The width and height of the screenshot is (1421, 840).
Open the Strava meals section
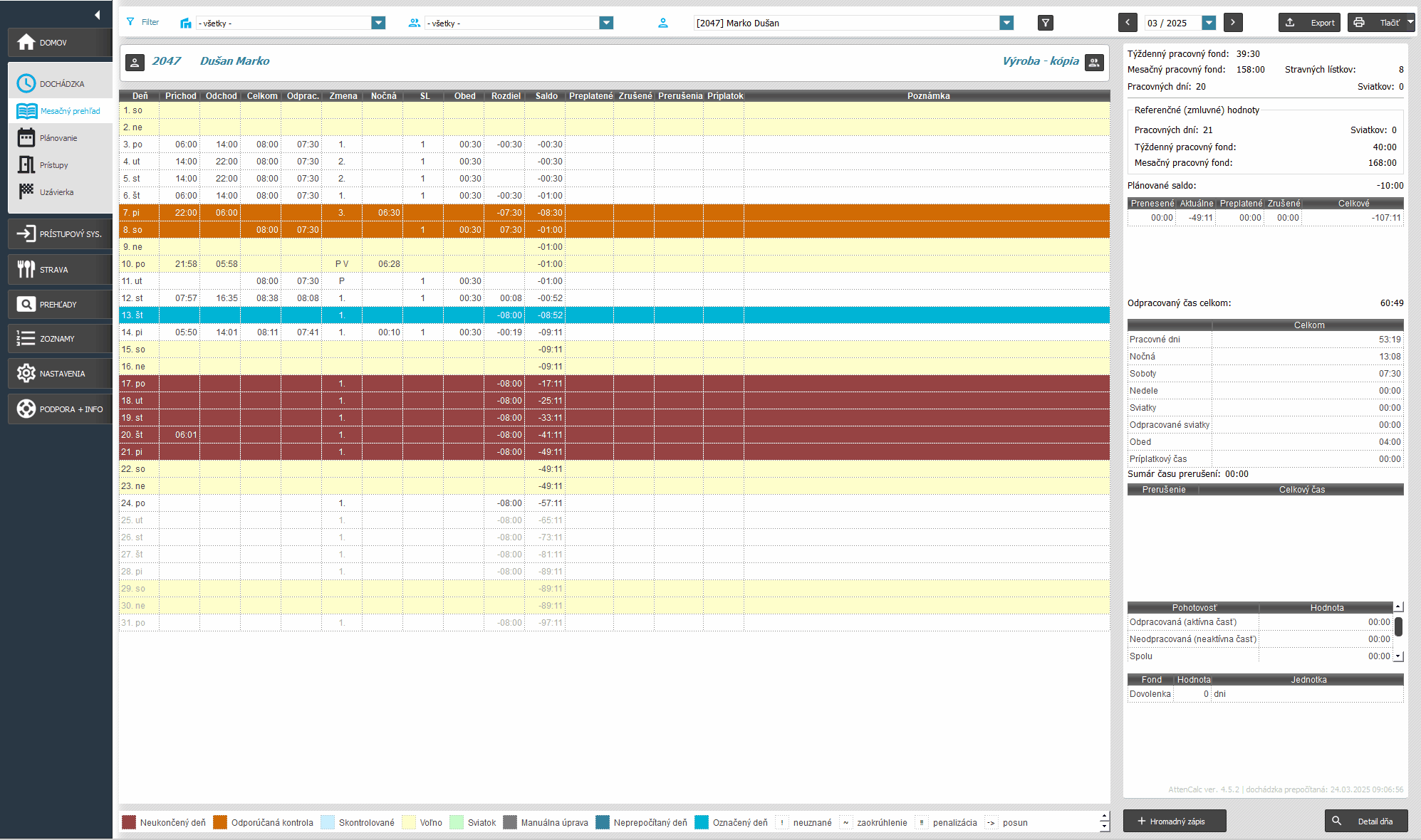click(60, 270)
